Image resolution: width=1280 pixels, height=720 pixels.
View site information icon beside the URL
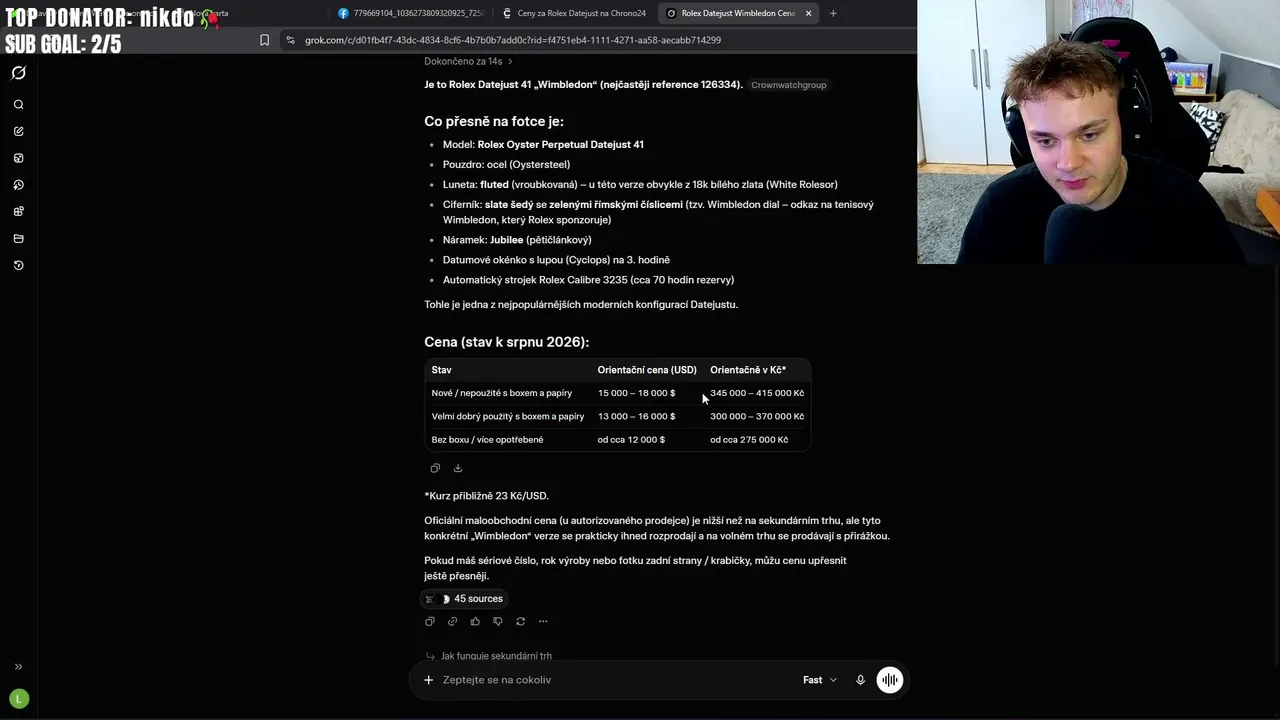(290, 40)
